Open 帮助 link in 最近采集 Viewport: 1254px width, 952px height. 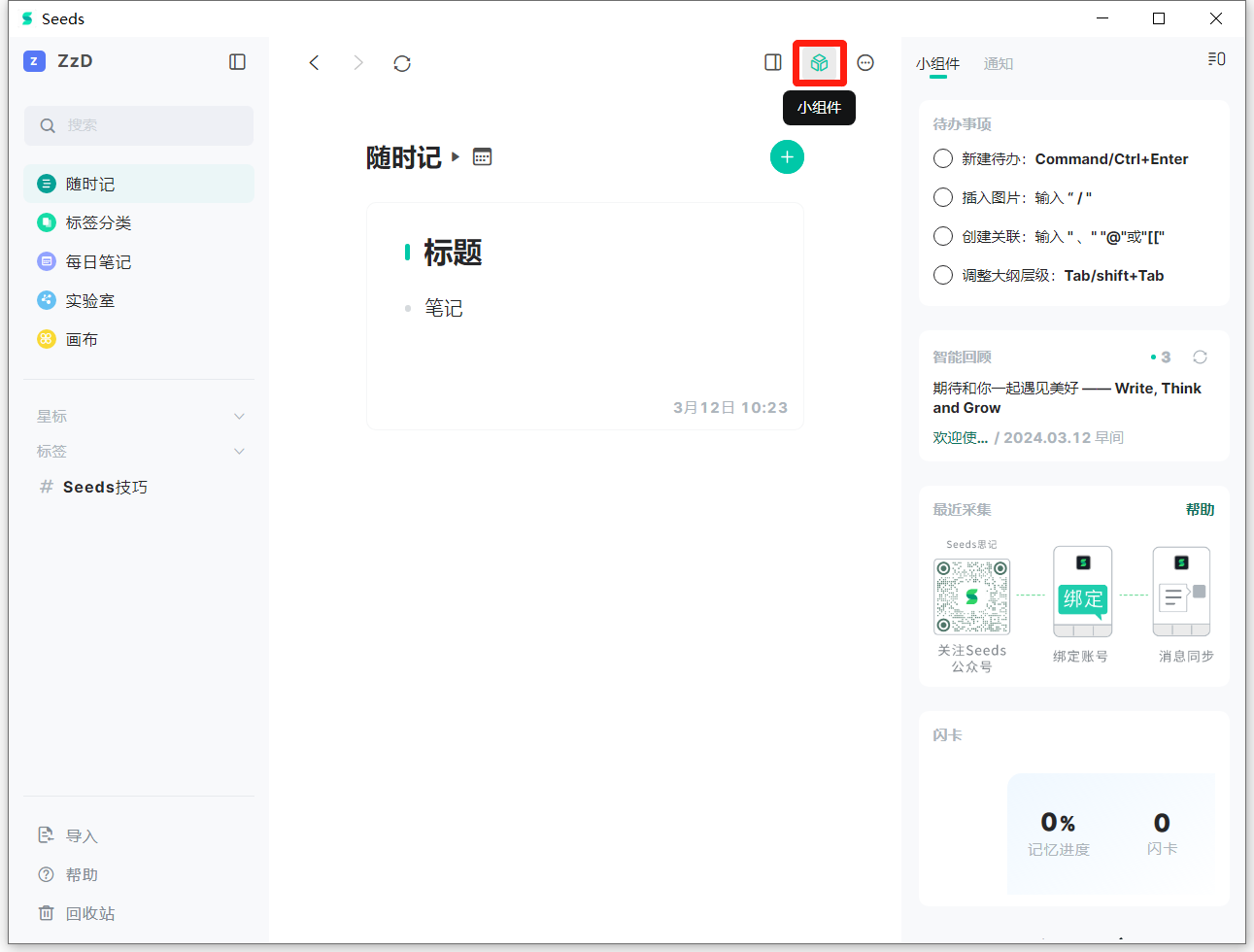point(1201,510)
